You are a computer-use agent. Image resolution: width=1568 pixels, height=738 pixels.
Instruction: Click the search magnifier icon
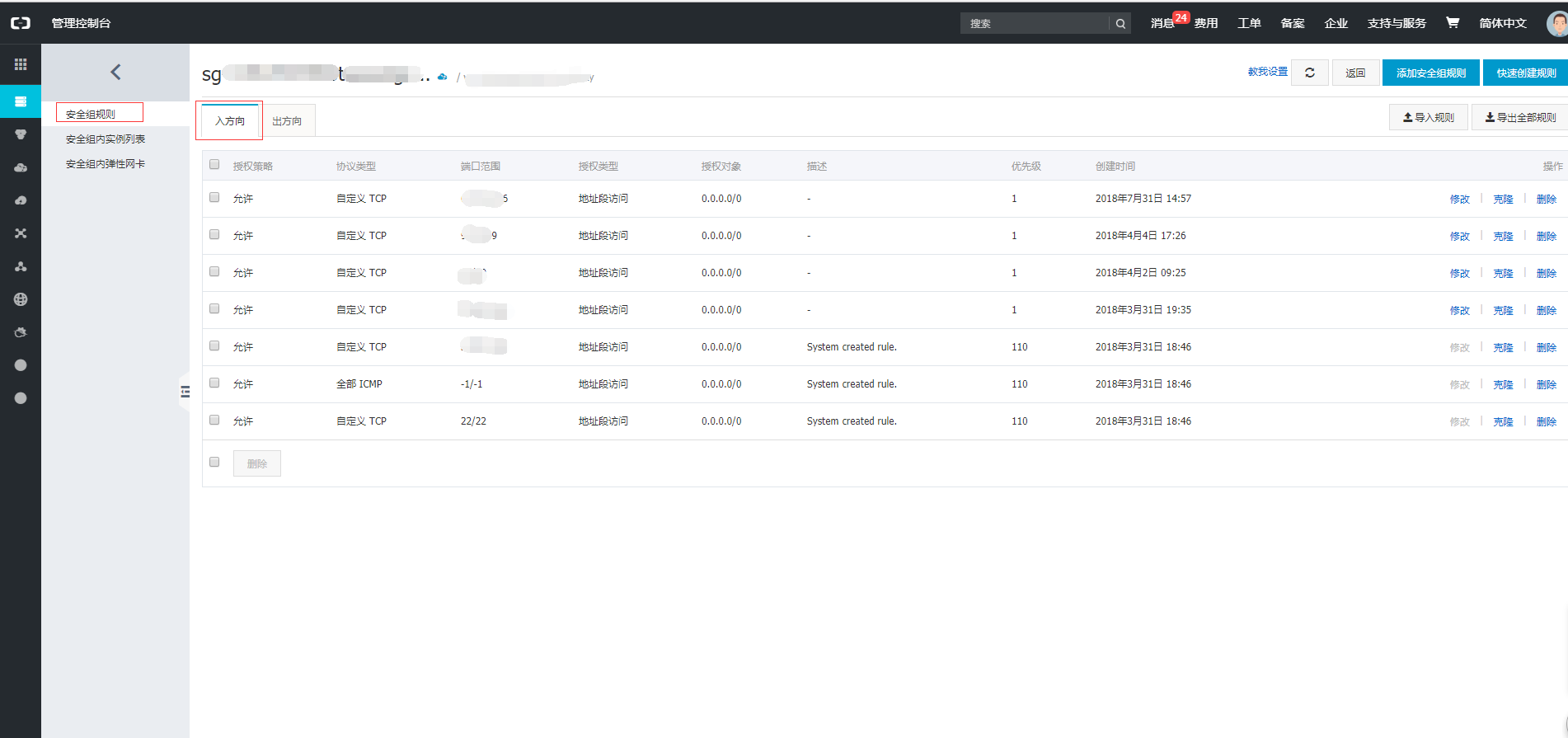(1120, 24)
